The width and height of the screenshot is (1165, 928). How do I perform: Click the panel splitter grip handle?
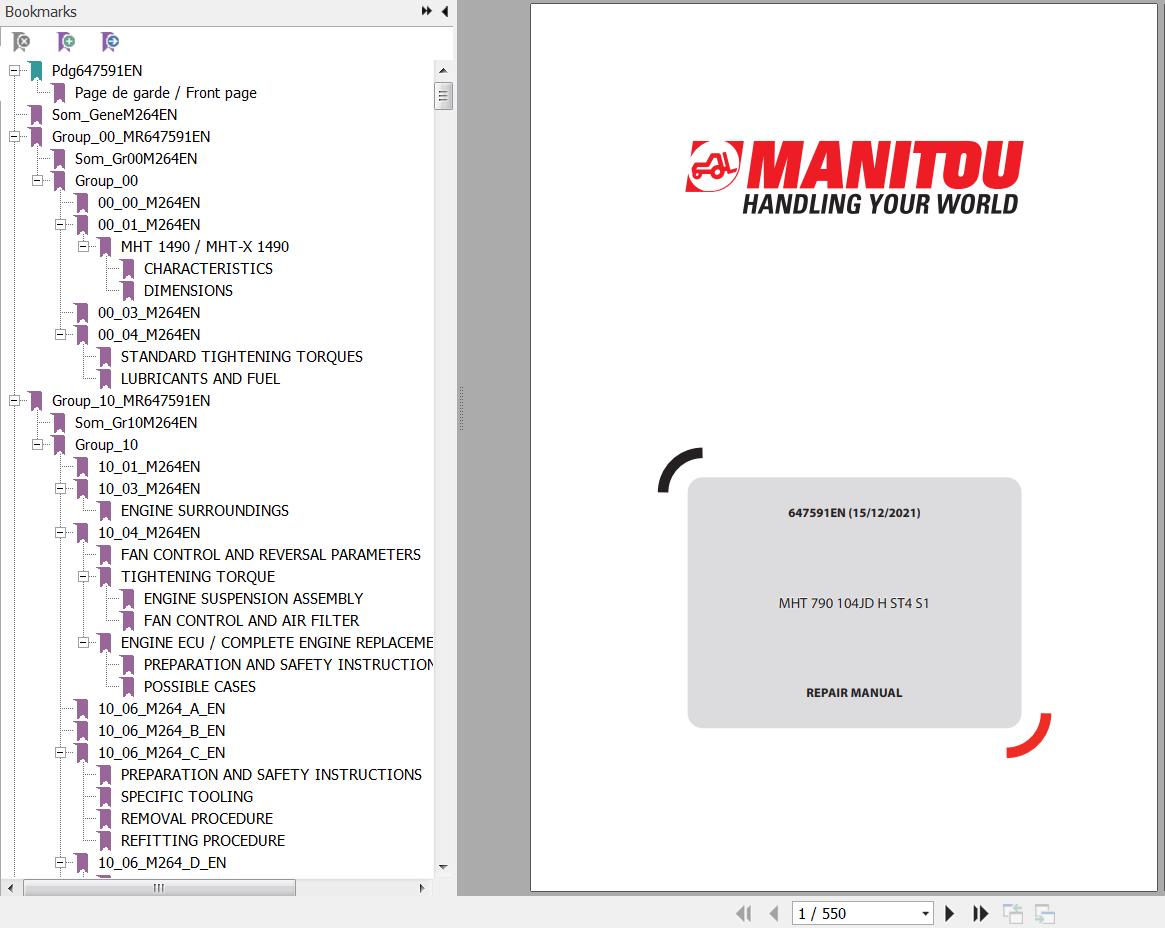(461, 409)
